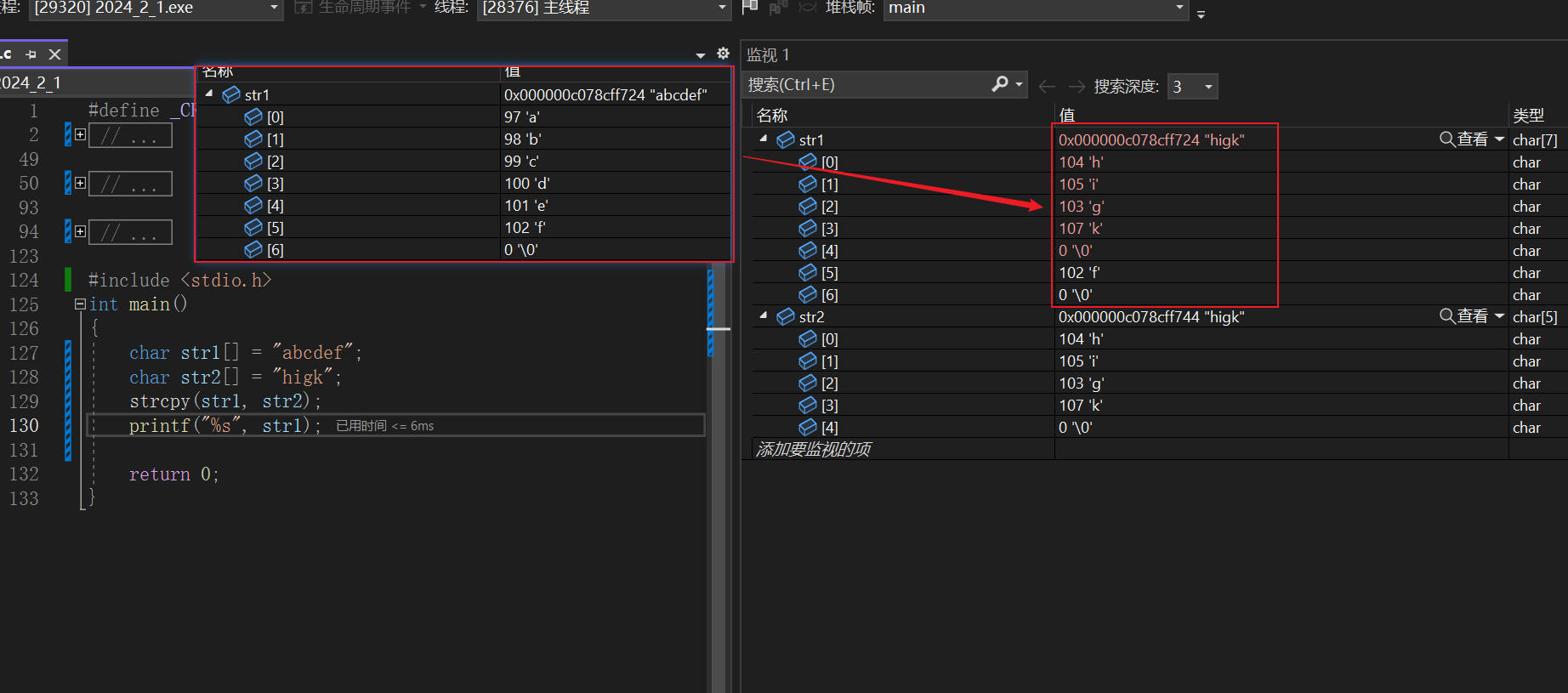This screenshot has width=1568, height=693.
Task: Click the 查看 visualizer for str2
Action: point(1463,315)
